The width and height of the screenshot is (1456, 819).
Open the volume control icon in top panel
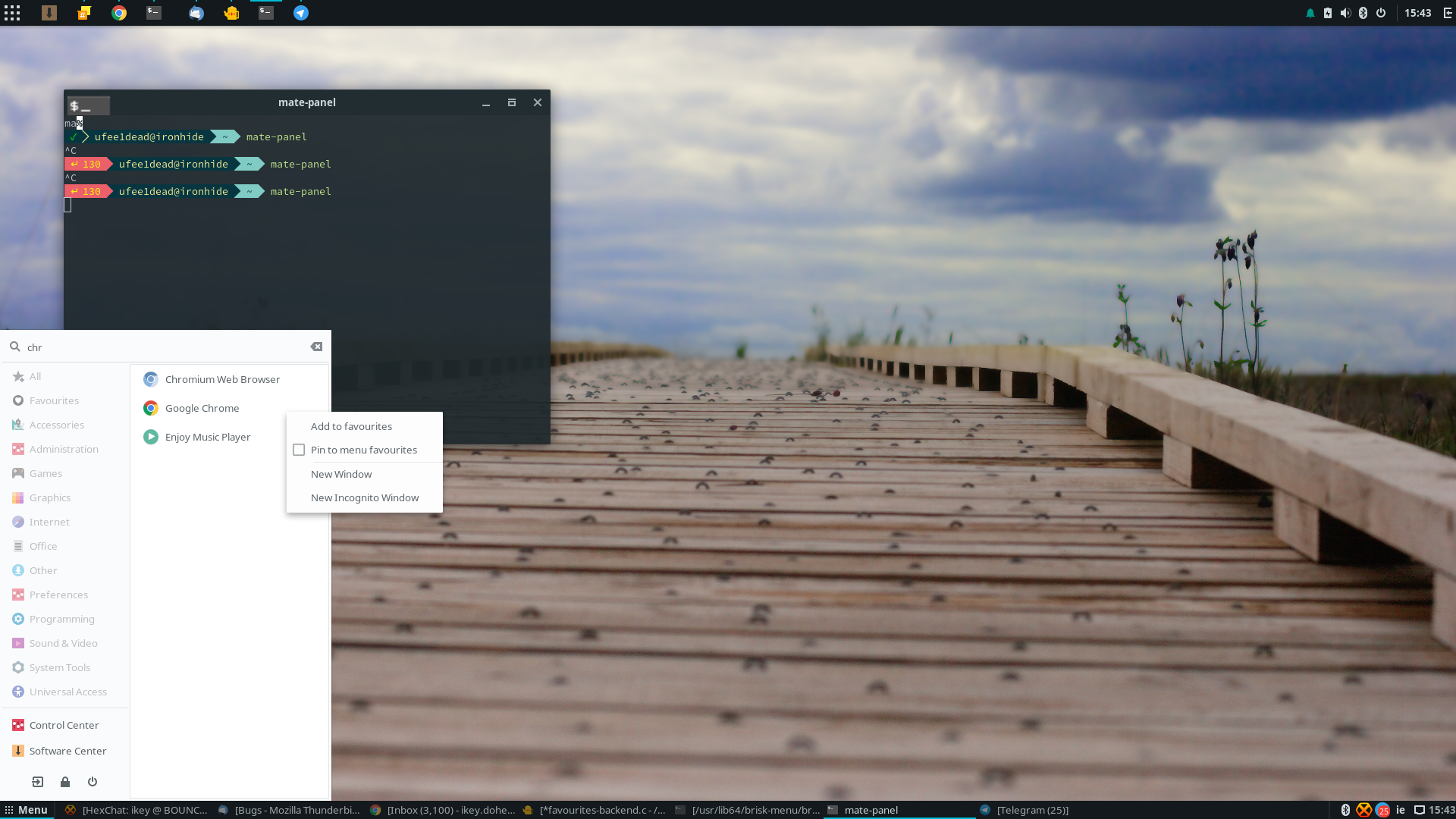point(1345,13)
